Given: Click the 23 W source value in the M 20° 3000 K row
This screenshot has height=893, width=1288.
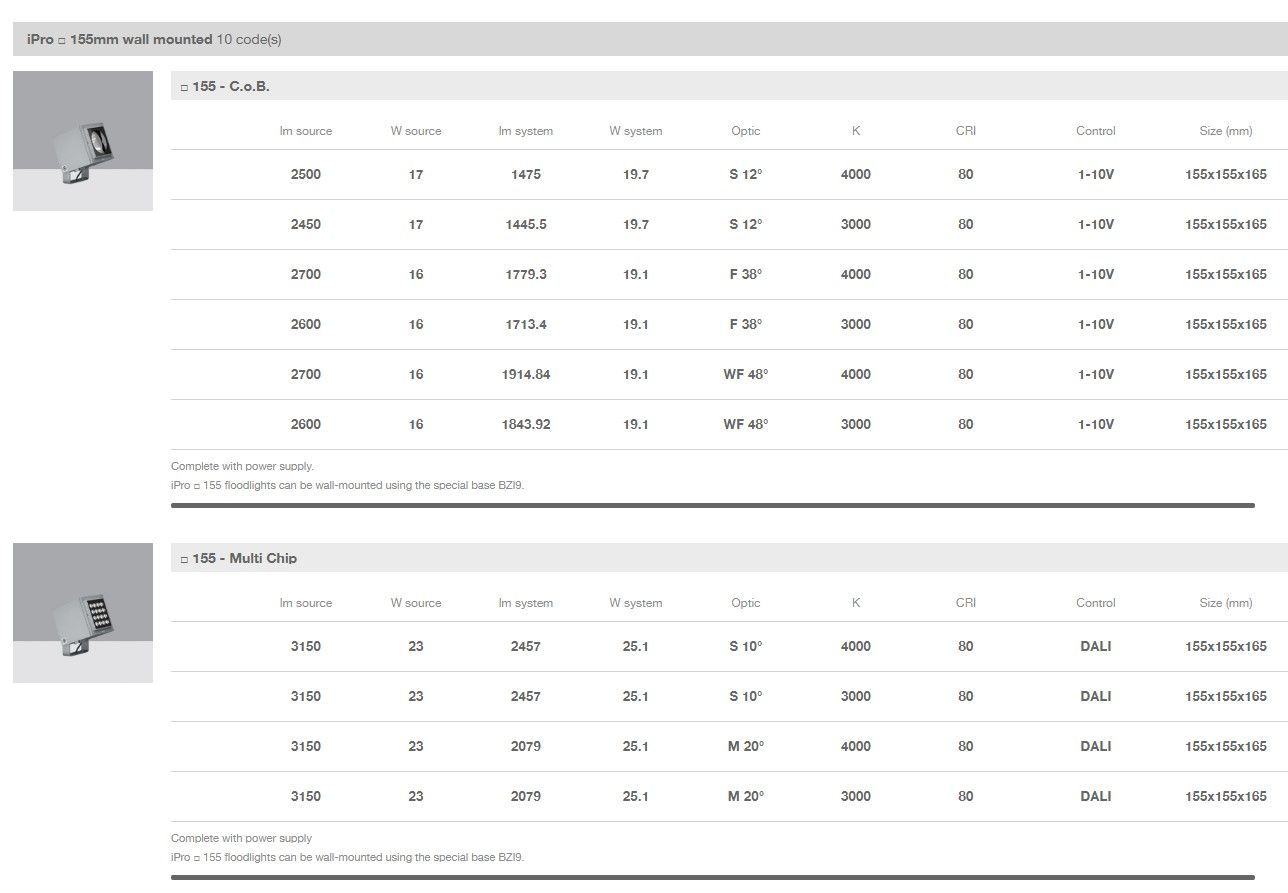Looking at the screenshot, I should click(416, 796).
